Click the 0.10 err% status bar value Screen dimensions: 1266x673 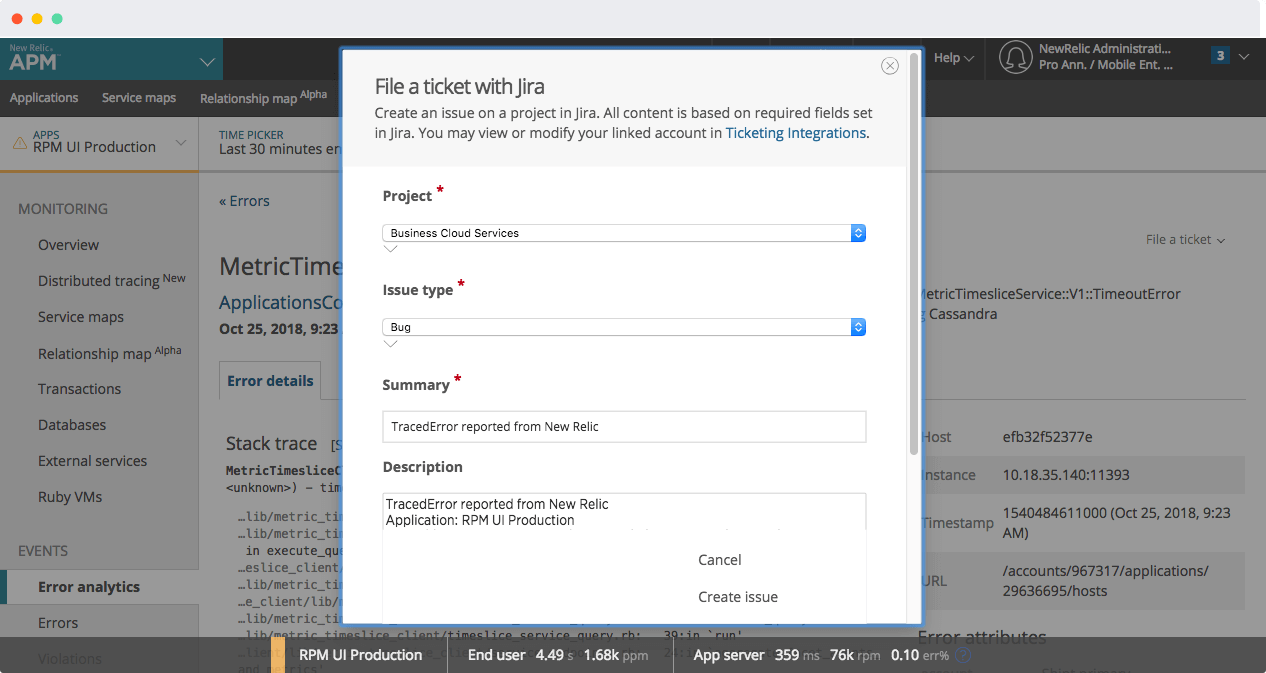click(921, 655)
